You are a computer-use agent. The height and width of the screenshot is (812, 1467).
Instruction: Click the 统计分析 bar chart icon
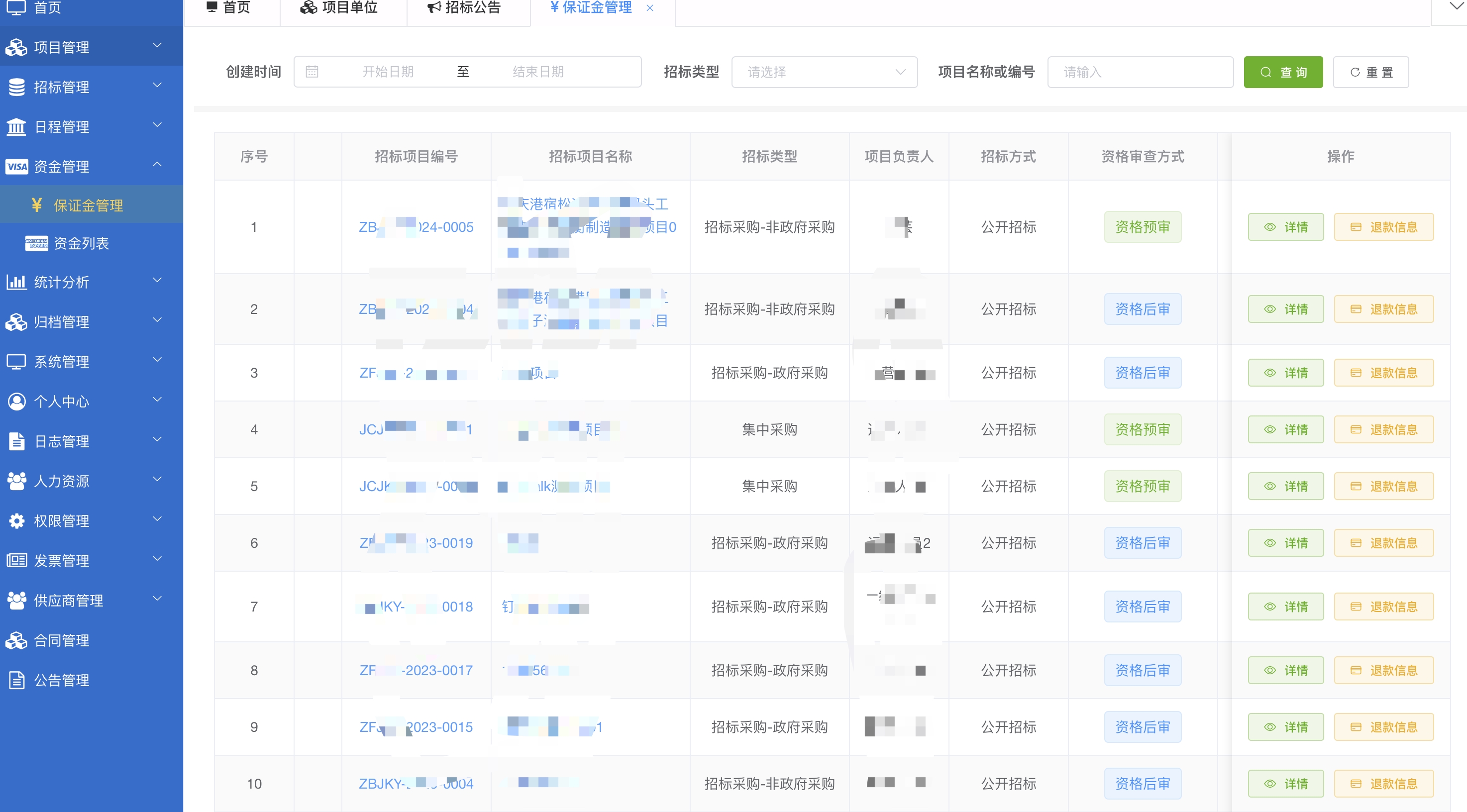16,282
